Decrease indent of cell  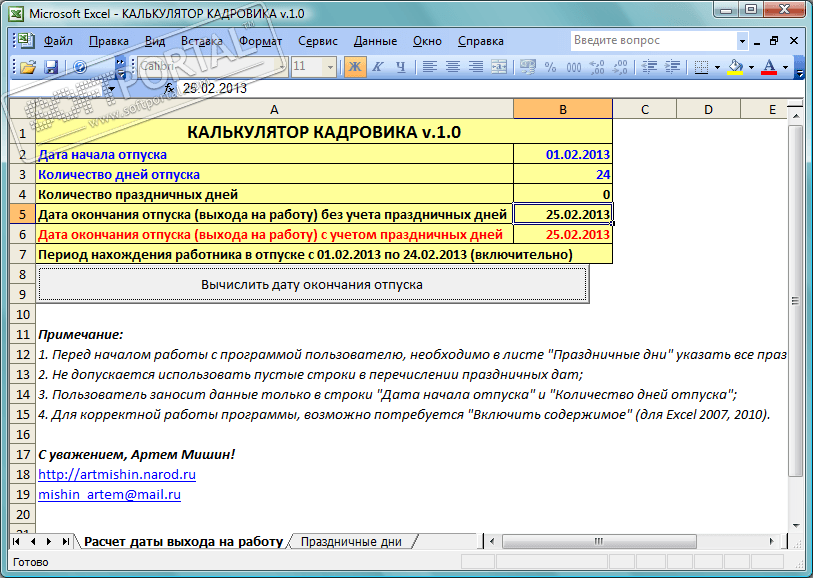coord(649,67)
